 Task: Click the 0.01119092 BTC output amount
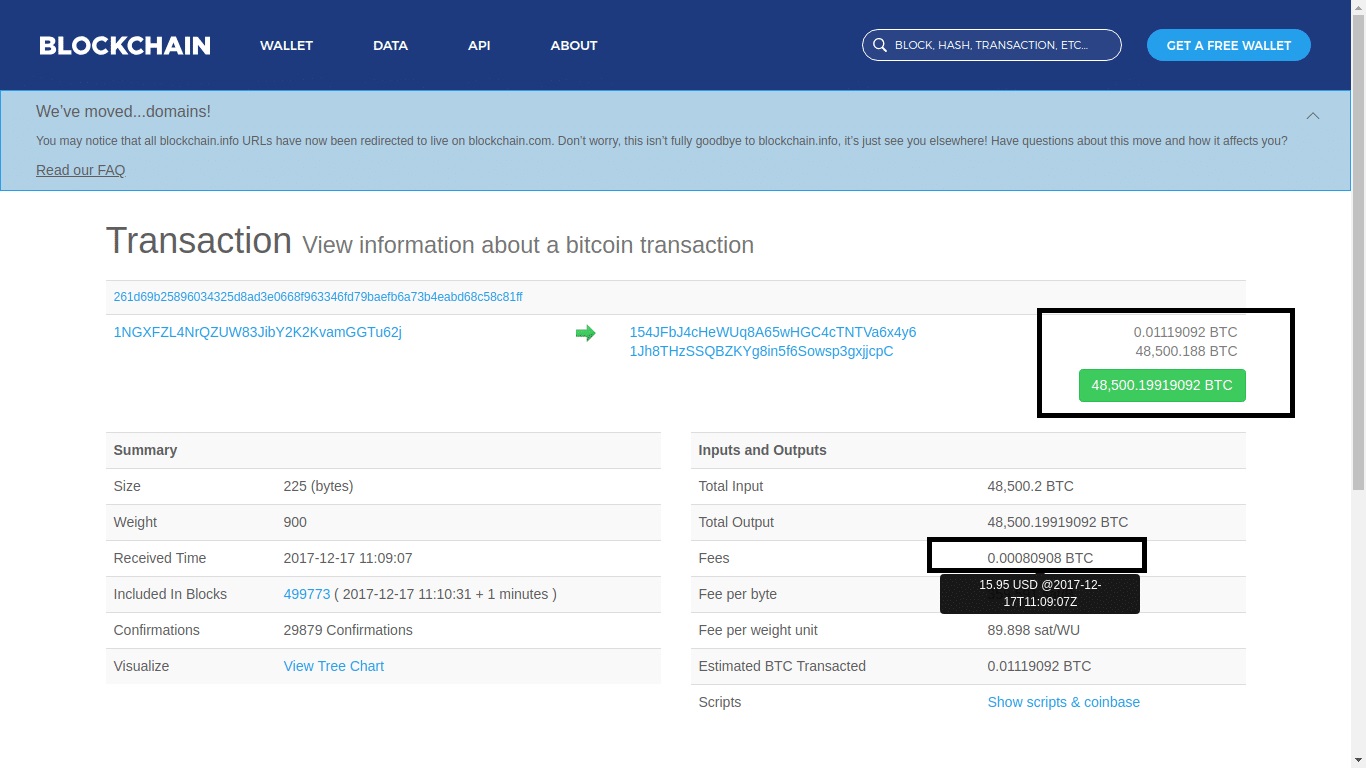click(1186, 332)
